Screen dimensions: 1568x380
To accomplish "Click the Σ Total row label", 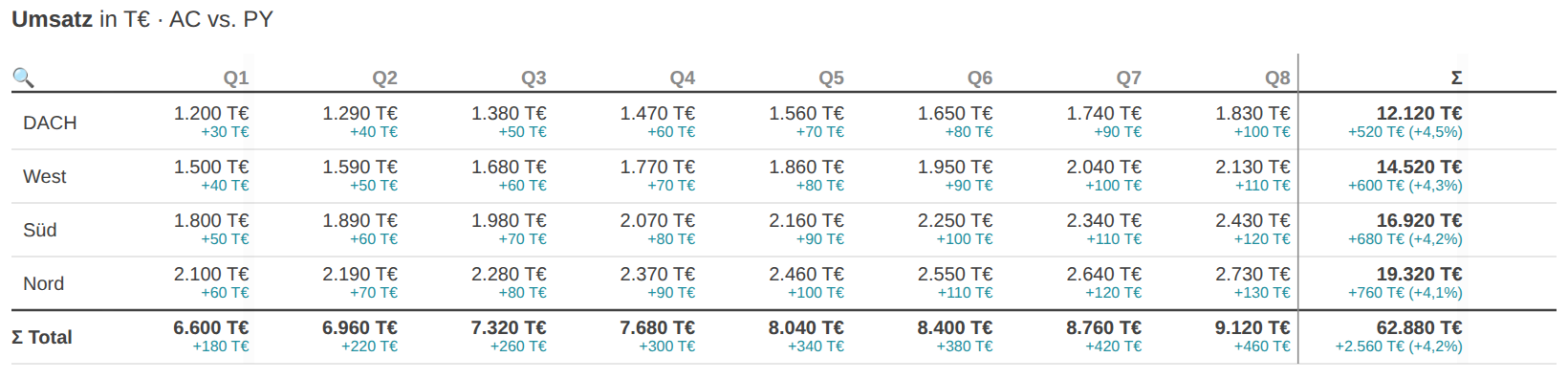I will tap(41, 337).
